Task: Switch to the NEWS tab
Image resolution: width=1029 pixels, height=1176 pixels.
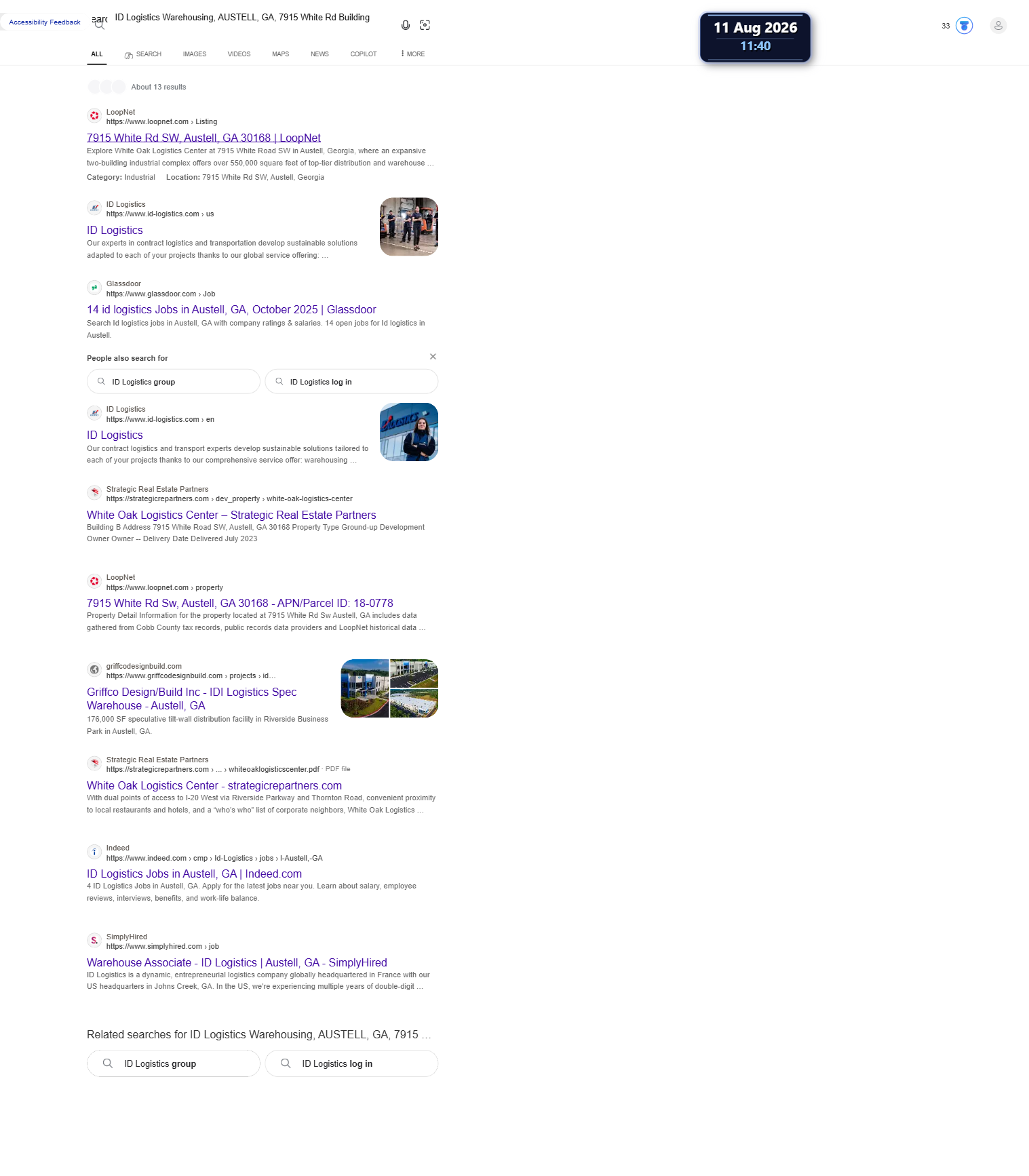Action: coord(319,54)
